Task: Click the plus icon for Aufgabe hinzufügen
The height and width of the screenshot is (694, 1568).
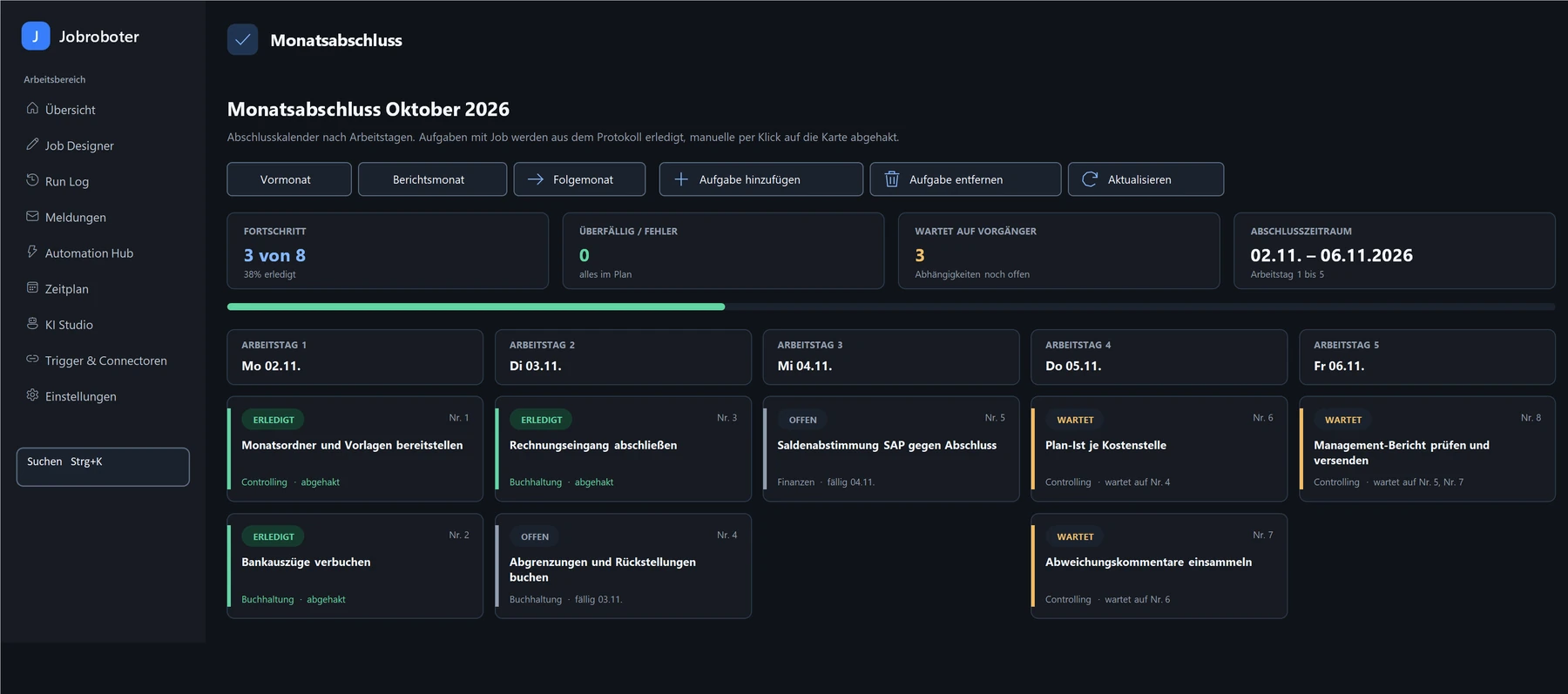Action: (x=681, y=179)
